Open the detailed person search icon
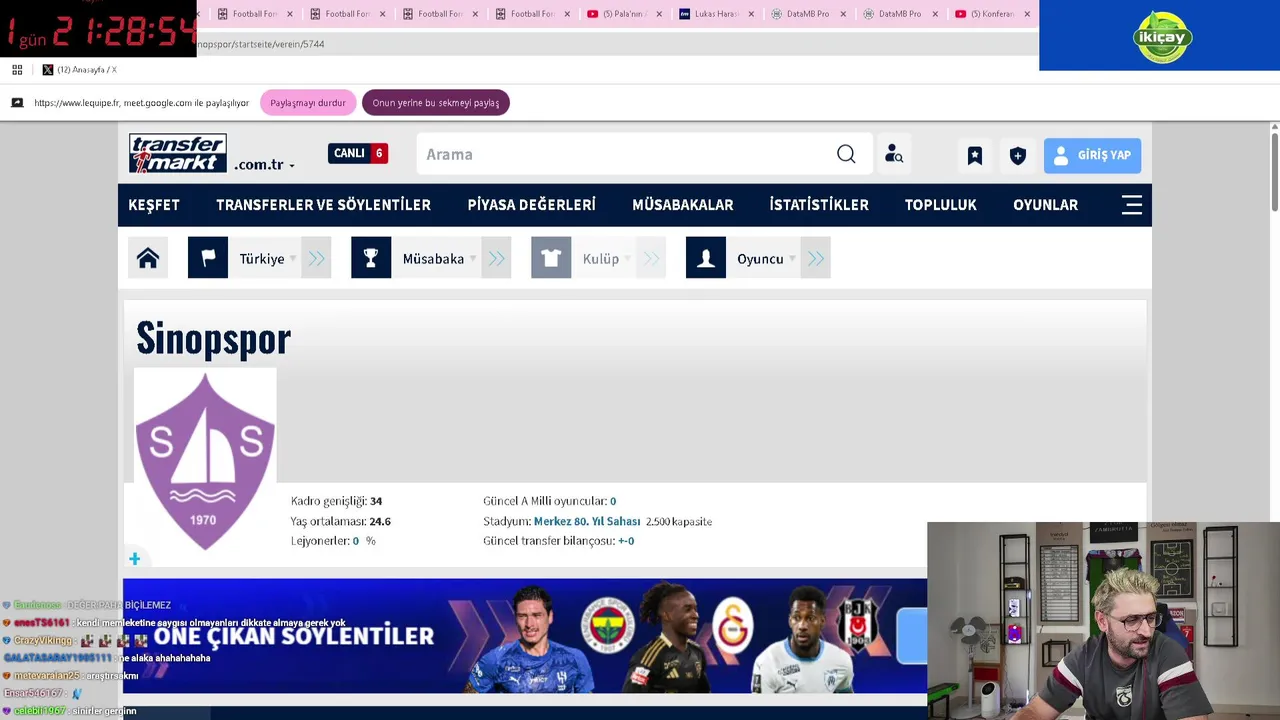Screen dimensions: 1280x720 894,154
